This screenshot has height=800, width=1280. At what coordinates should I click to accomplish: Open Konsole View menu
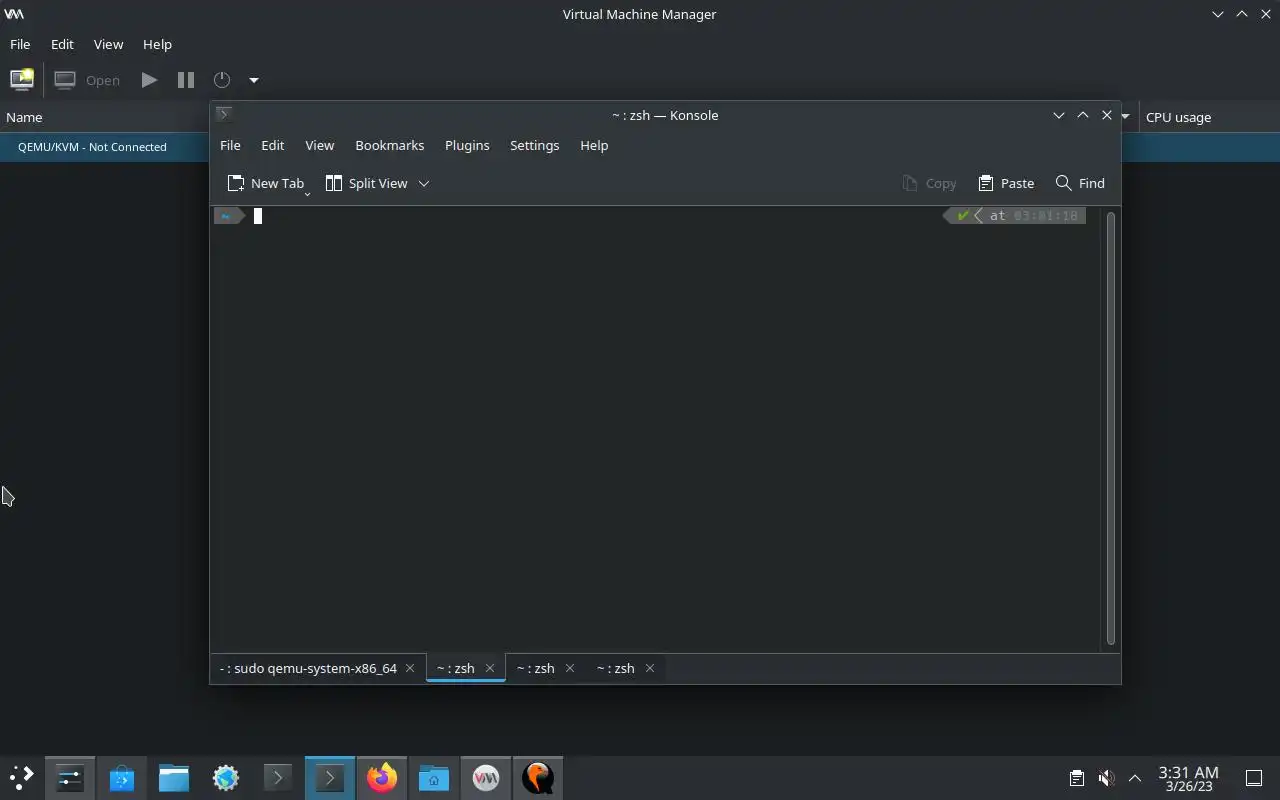click(x=319, y=145)
